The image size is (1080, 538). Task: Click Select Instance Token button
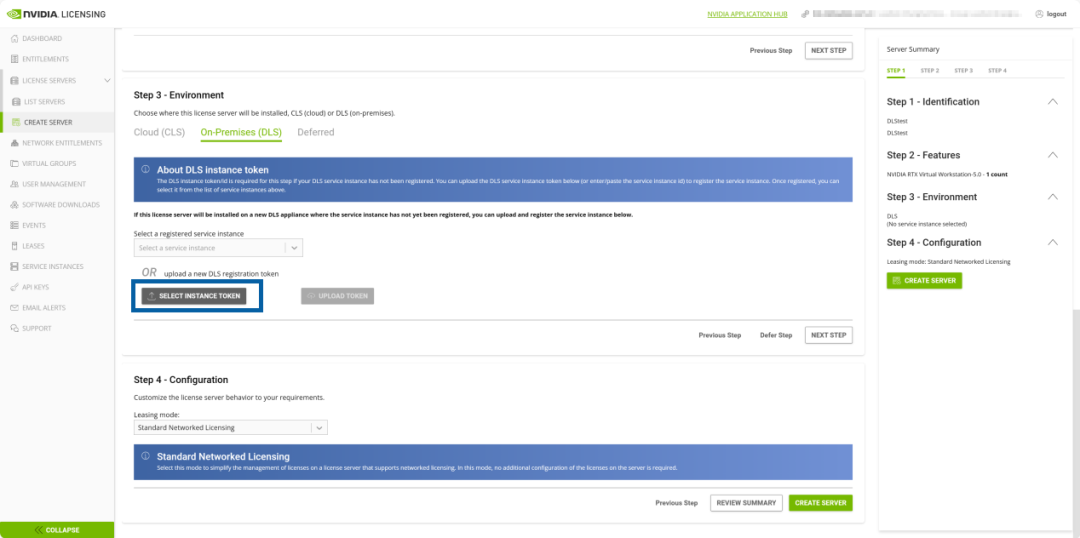pyautogui.click(x=194, y=296)
